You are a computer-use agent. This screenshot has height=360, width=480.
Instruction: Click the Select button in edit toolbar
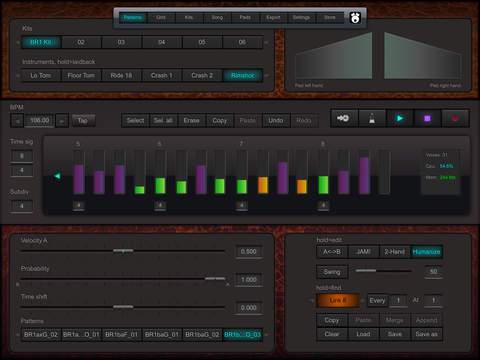(x=135, y=121)
